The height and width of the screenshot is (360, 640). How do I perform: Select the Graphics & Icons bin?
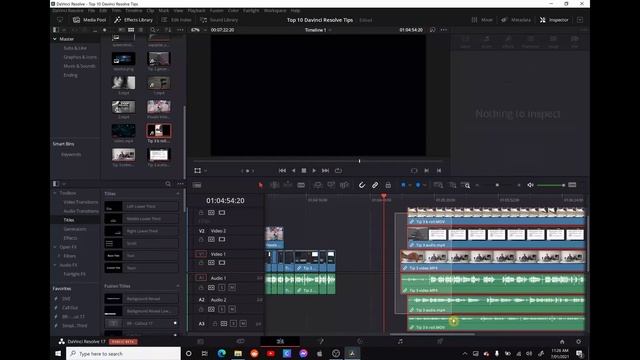[x=80, y=57]
